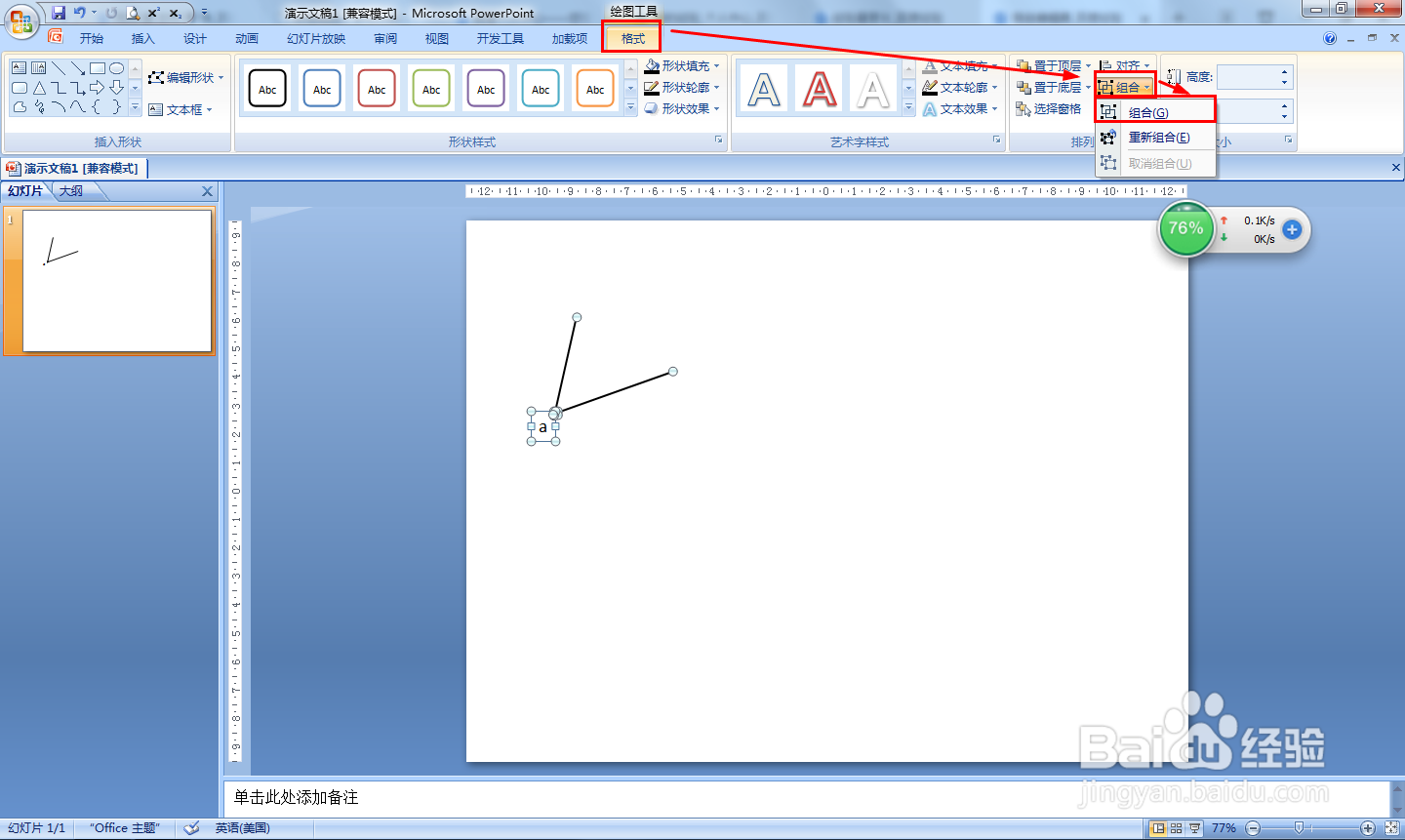
Task: Apply the orange outline Abc shape style
Action: click(x=595, y=89)
